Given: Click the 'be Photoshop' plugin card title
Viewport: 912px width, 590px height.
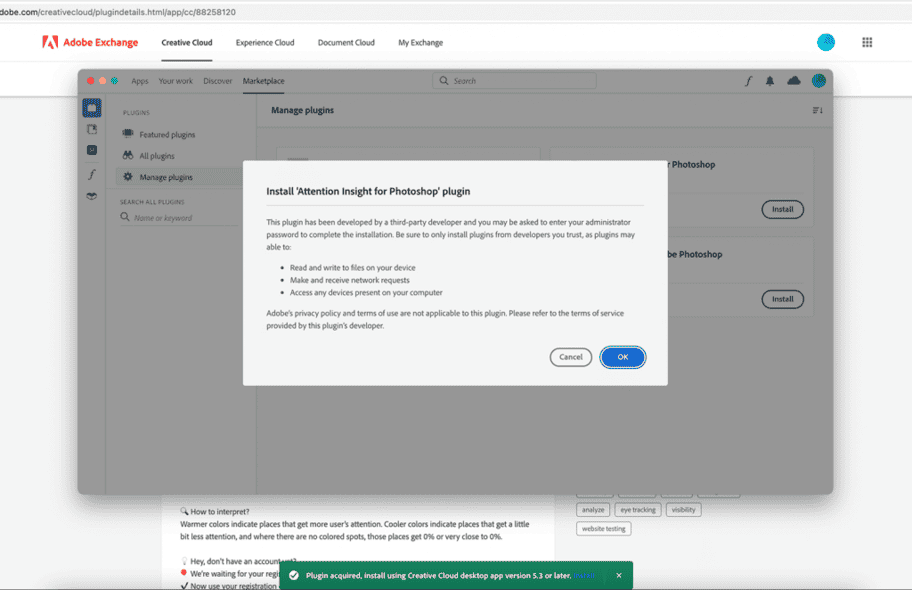Looking at the screenshot, I should (x=694, y=254).
